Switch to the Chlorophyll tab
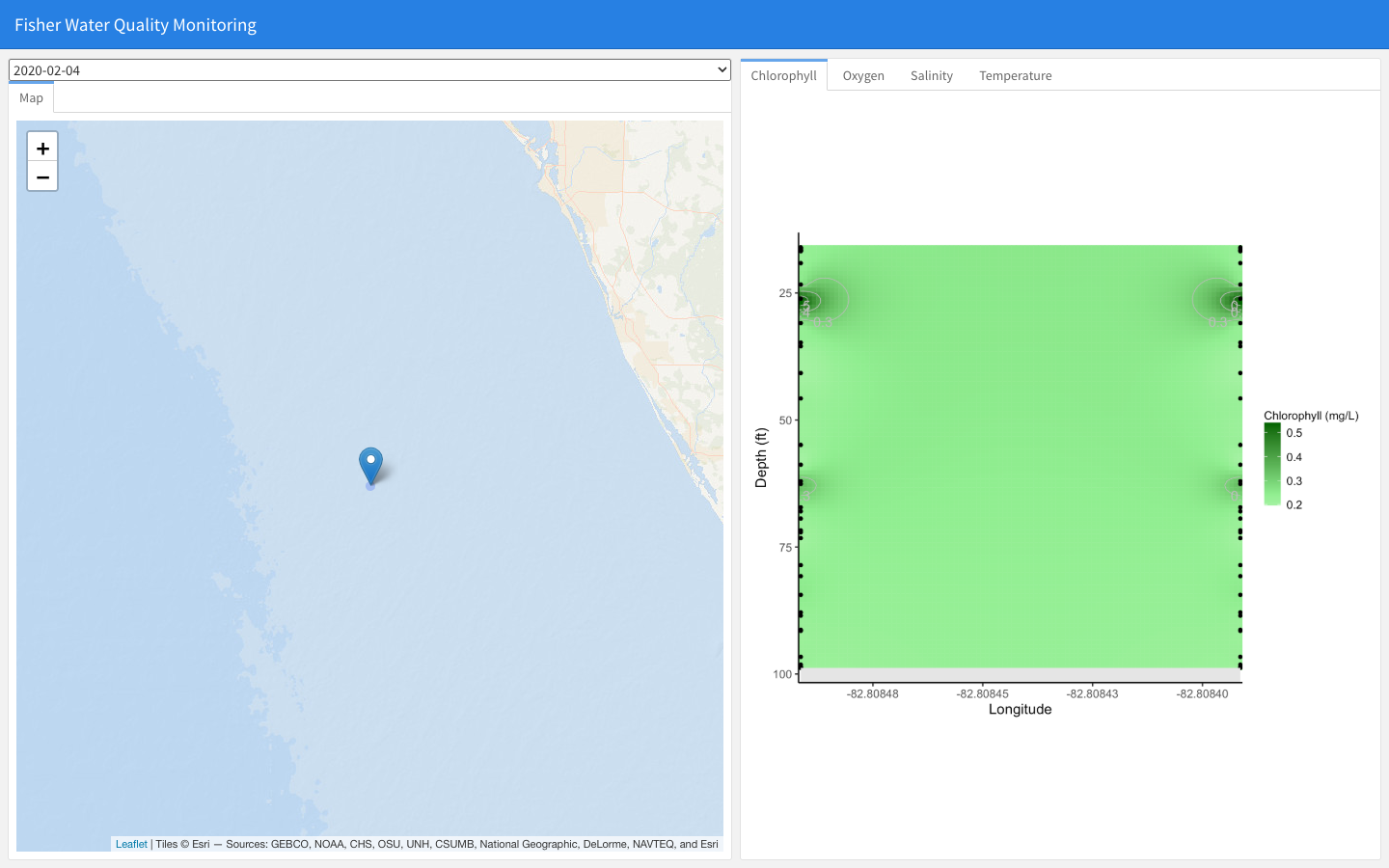The image size is (1389, 868). [783, 75]
